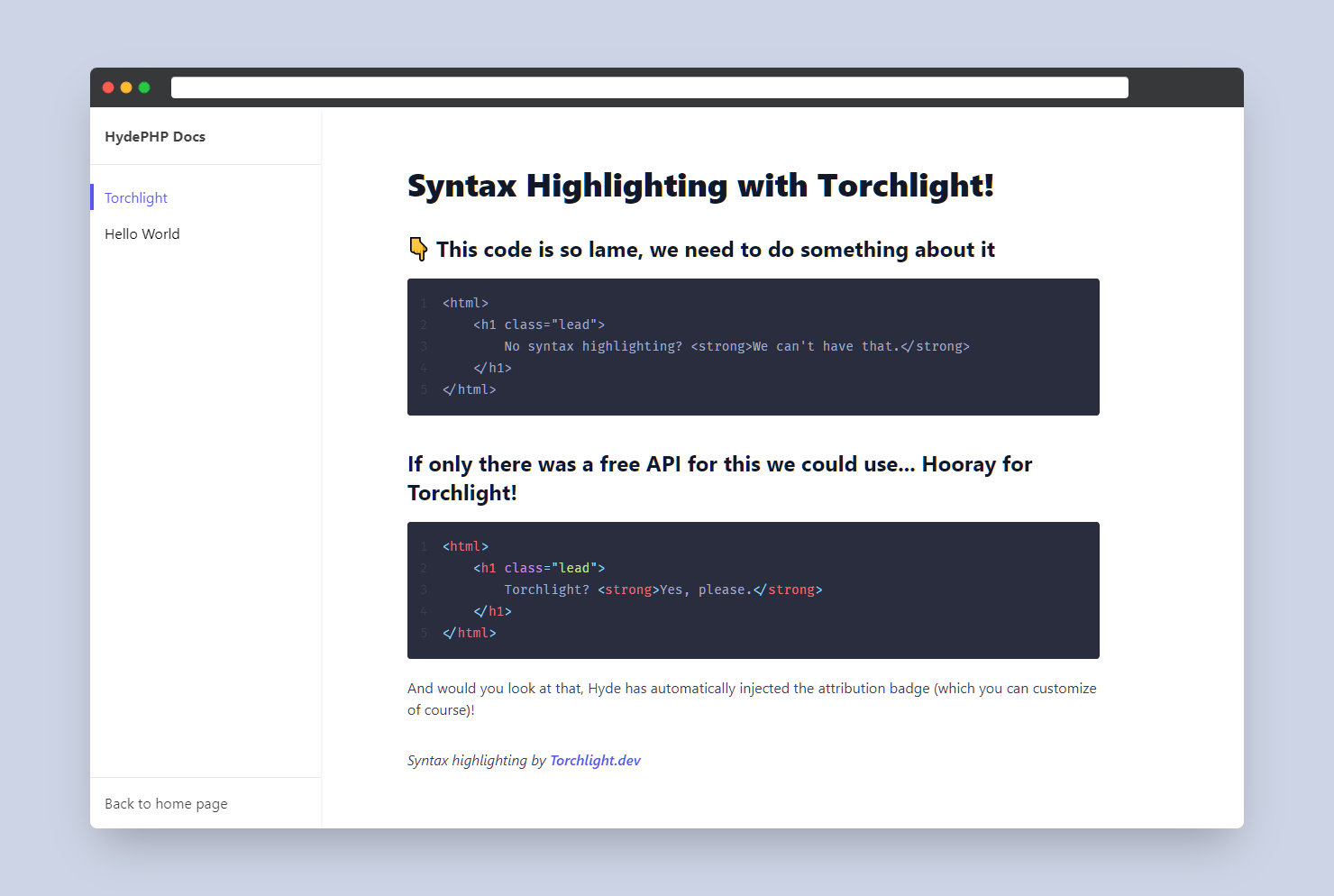Click paragraph 'And would you look at that'

(752, 699)
